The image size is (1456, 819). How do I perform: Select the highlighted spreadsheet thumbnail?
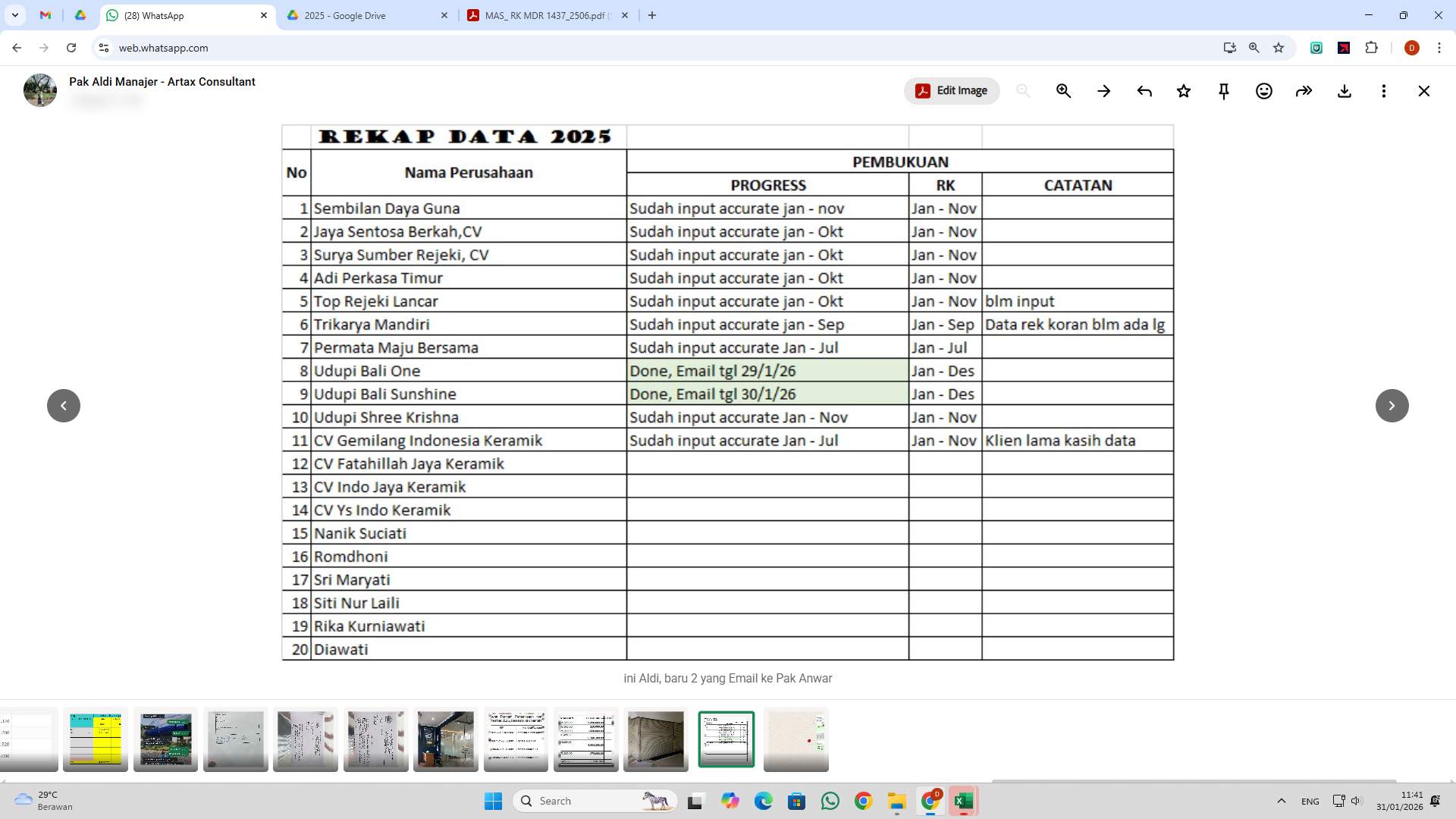tap(726, 739)
